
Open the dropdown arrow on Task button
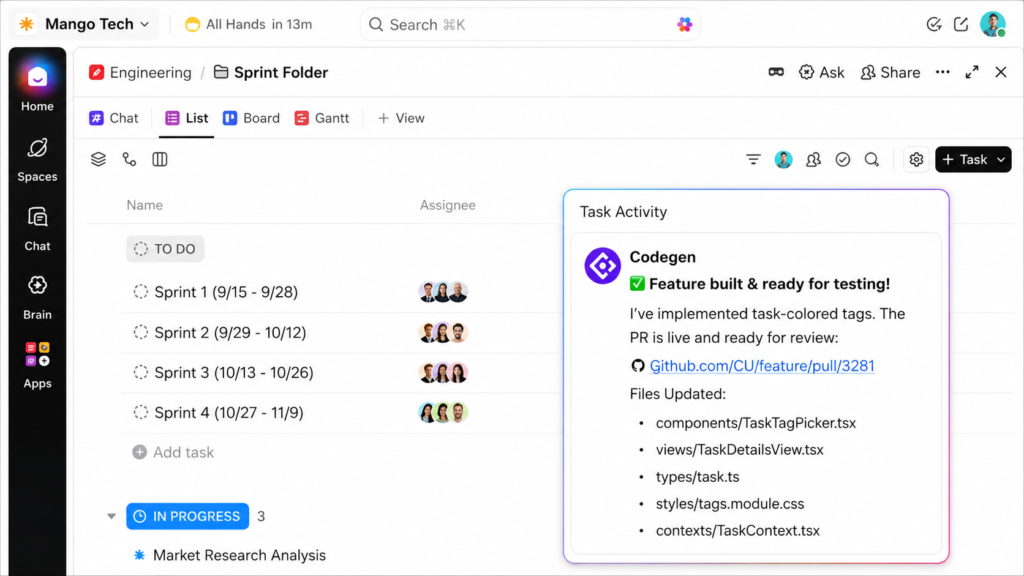coord(1000,159)
